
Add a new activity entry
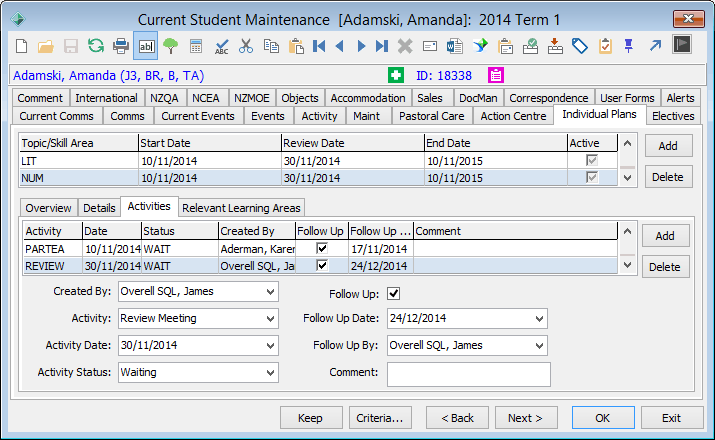pos(665,236)
